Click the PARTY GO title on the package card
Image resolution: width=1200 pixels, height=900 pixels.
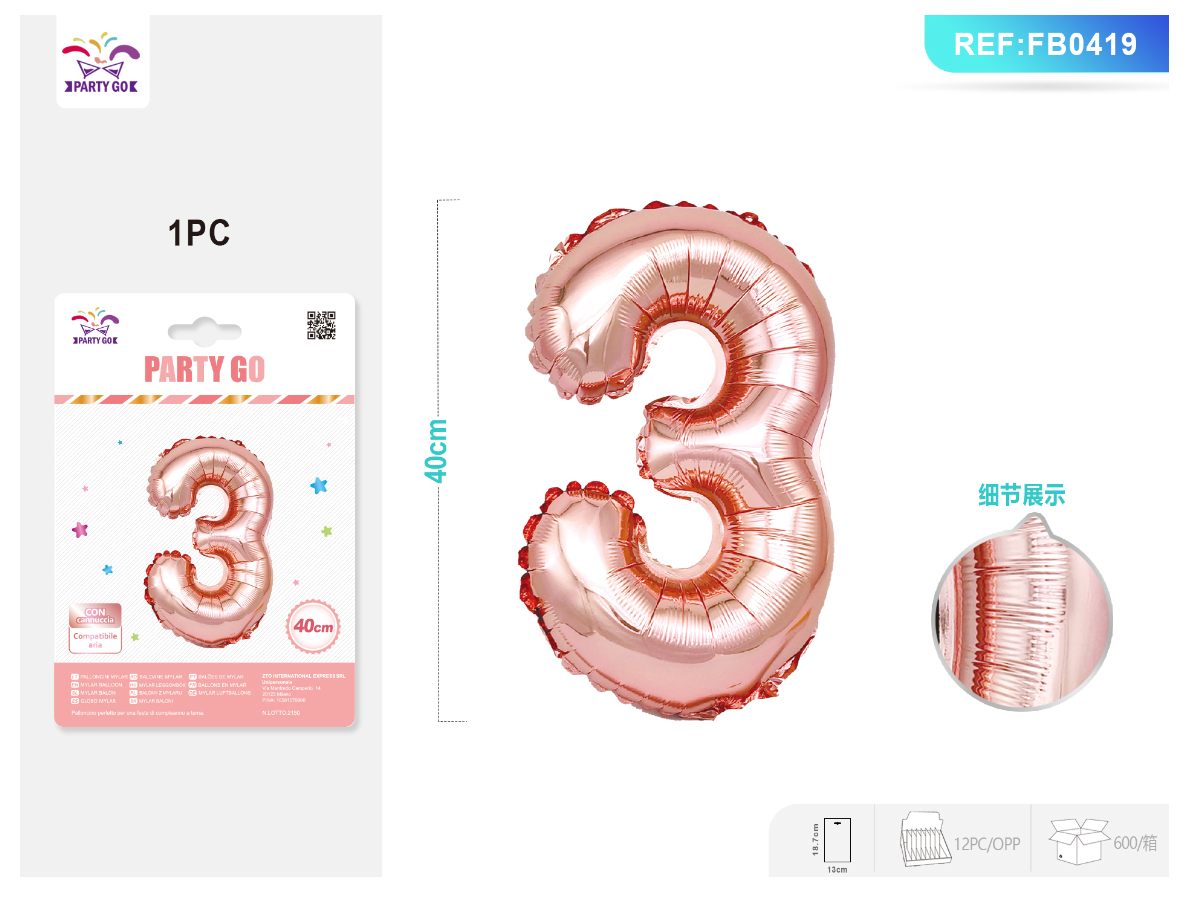click(x=205, y=369)
